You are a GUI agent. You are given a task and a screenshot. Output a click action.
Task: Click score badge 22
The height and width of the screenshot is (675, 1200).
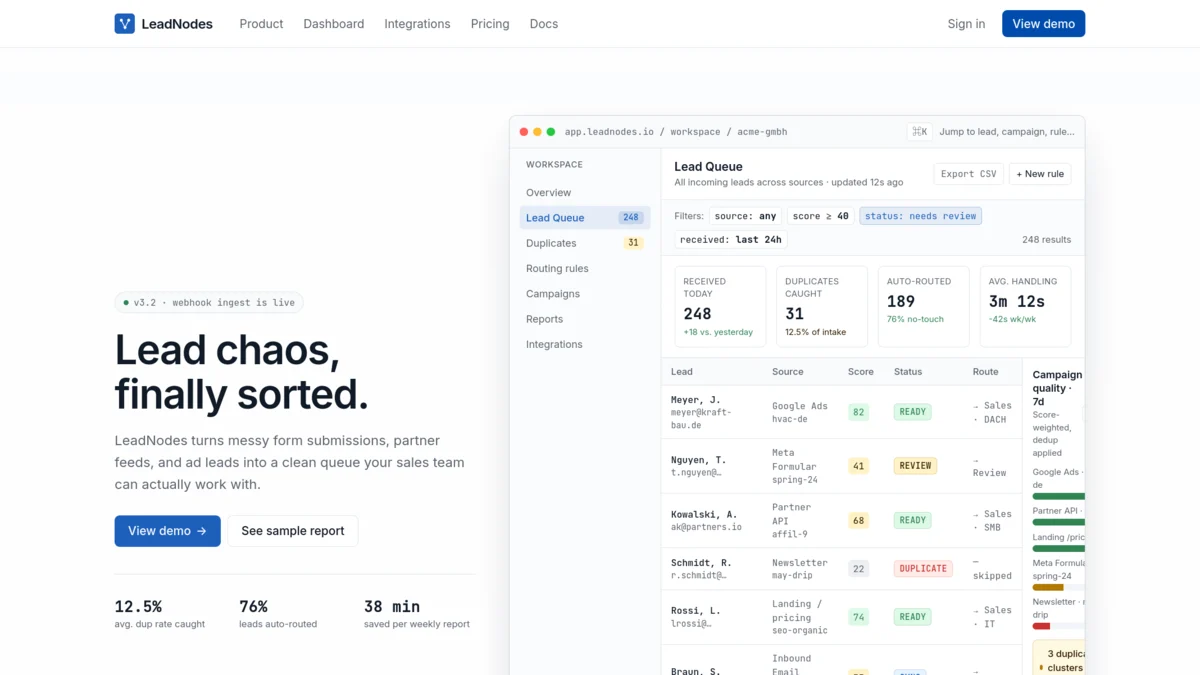858,569
